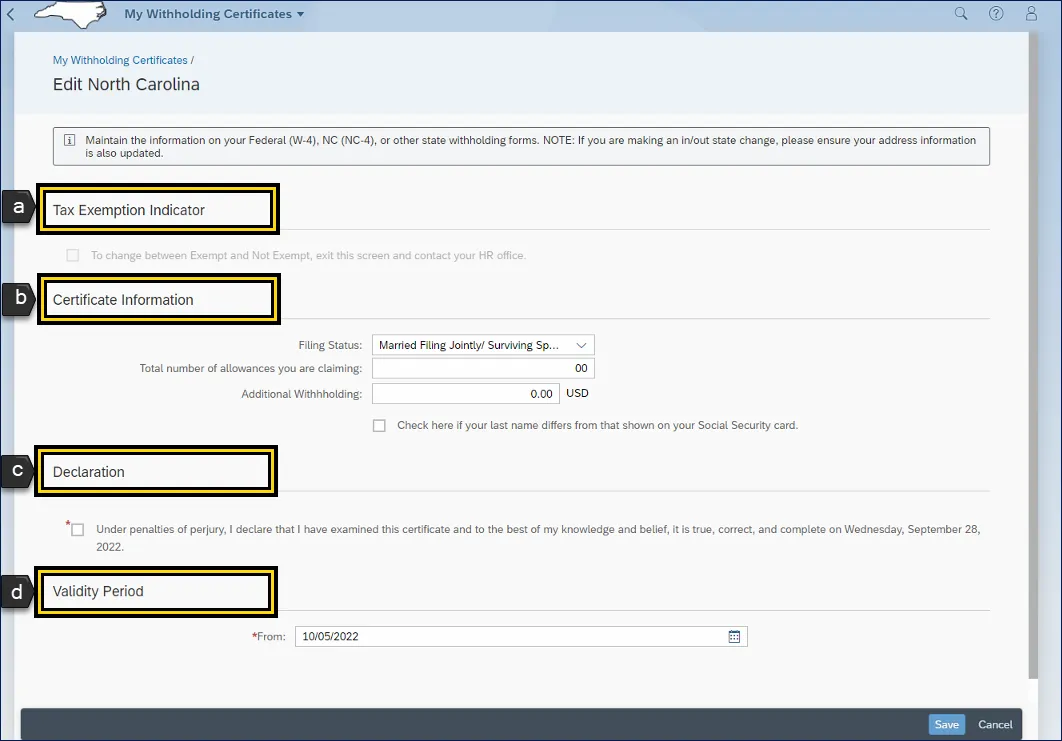Open the user profile icon
The width and height of the screenshot is (1062, 741).
pyautogui.click(x=1031, y=14)
